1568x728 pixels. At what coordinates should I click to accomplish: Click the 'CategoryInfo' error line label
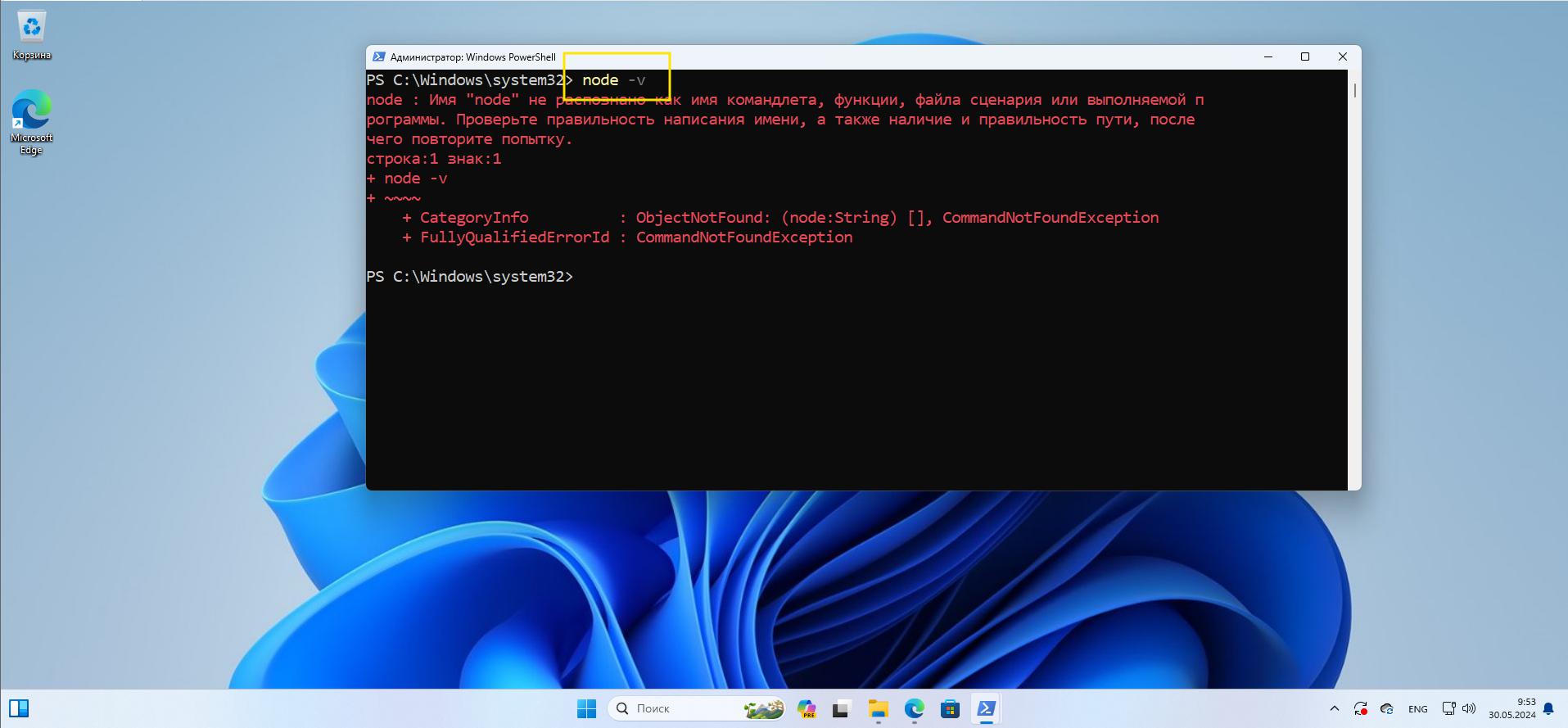[474, 218]
